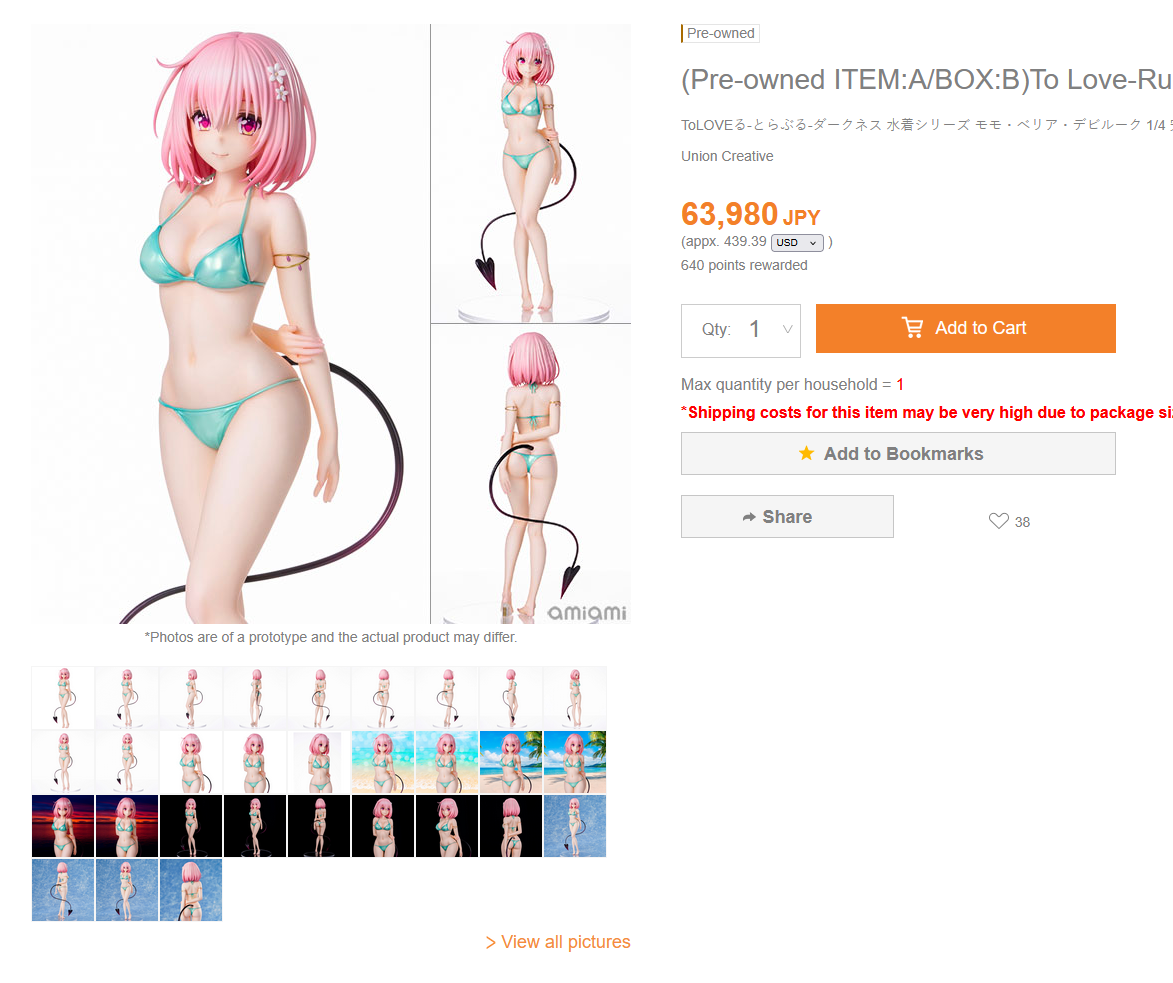Click the share arrow icon

point(749,517)
